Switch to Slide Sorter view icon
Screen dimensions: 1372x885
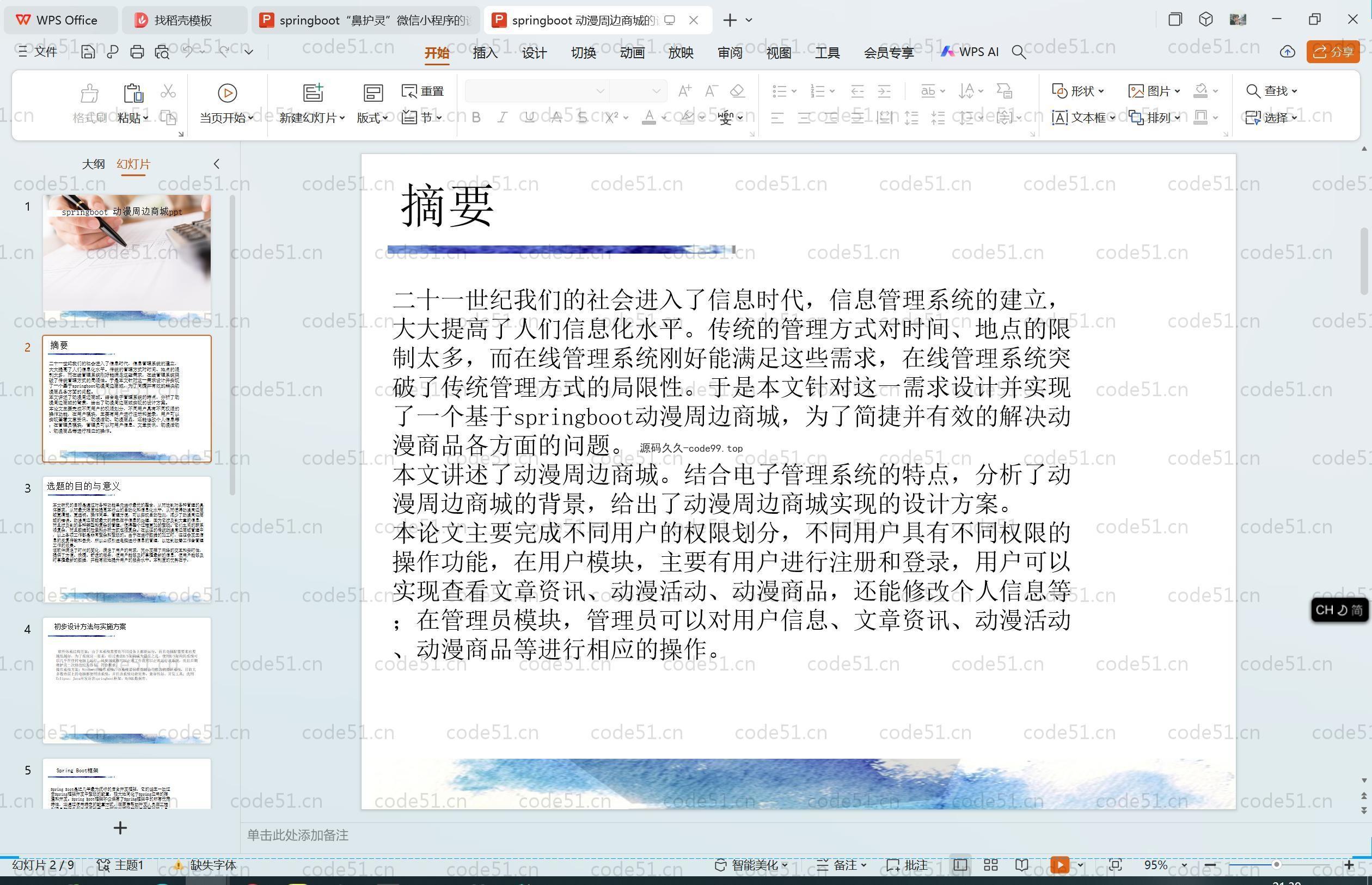coord(991,865)
